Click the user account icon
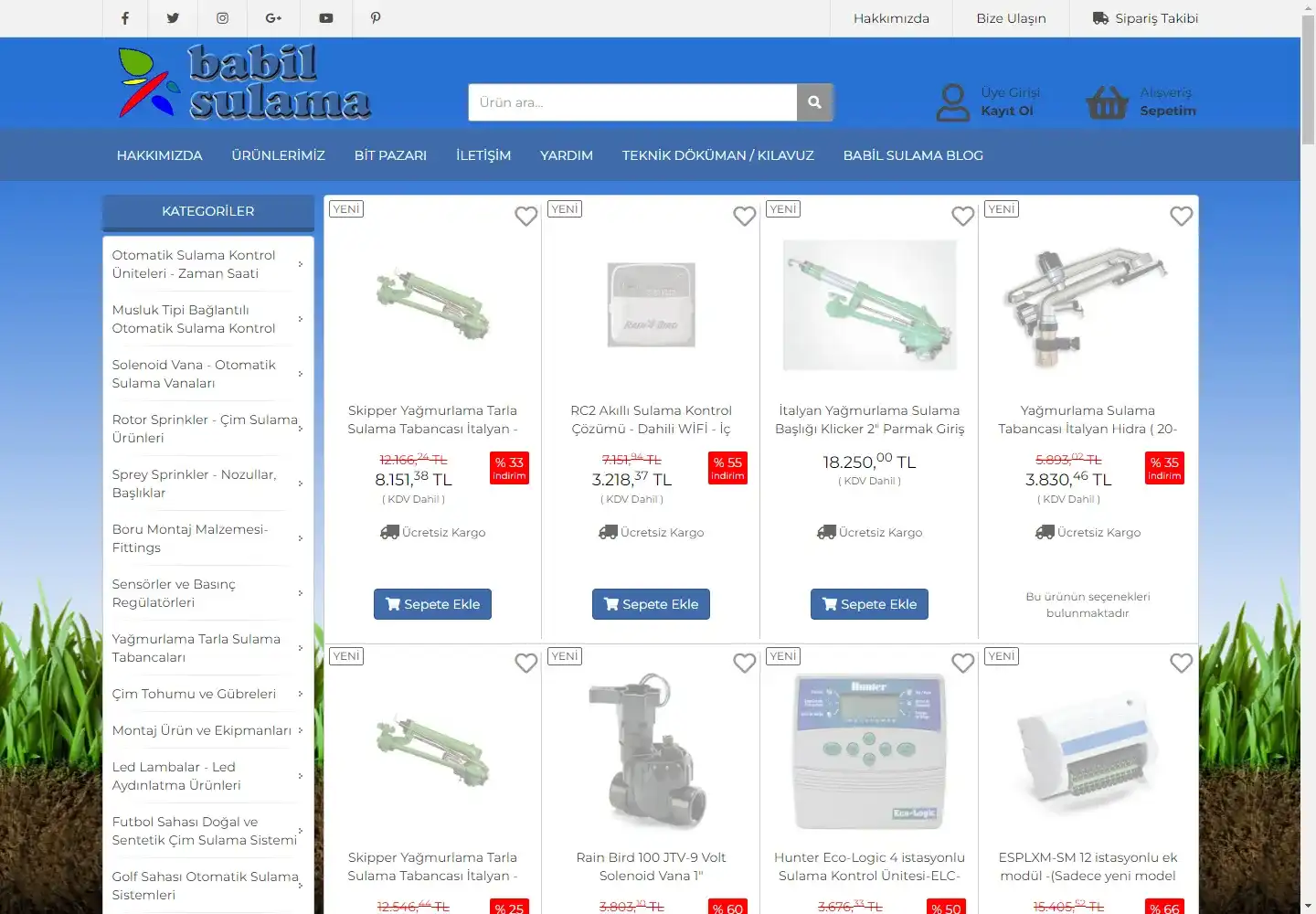This screenshot has width=1316, height=914. pos(953,102)
